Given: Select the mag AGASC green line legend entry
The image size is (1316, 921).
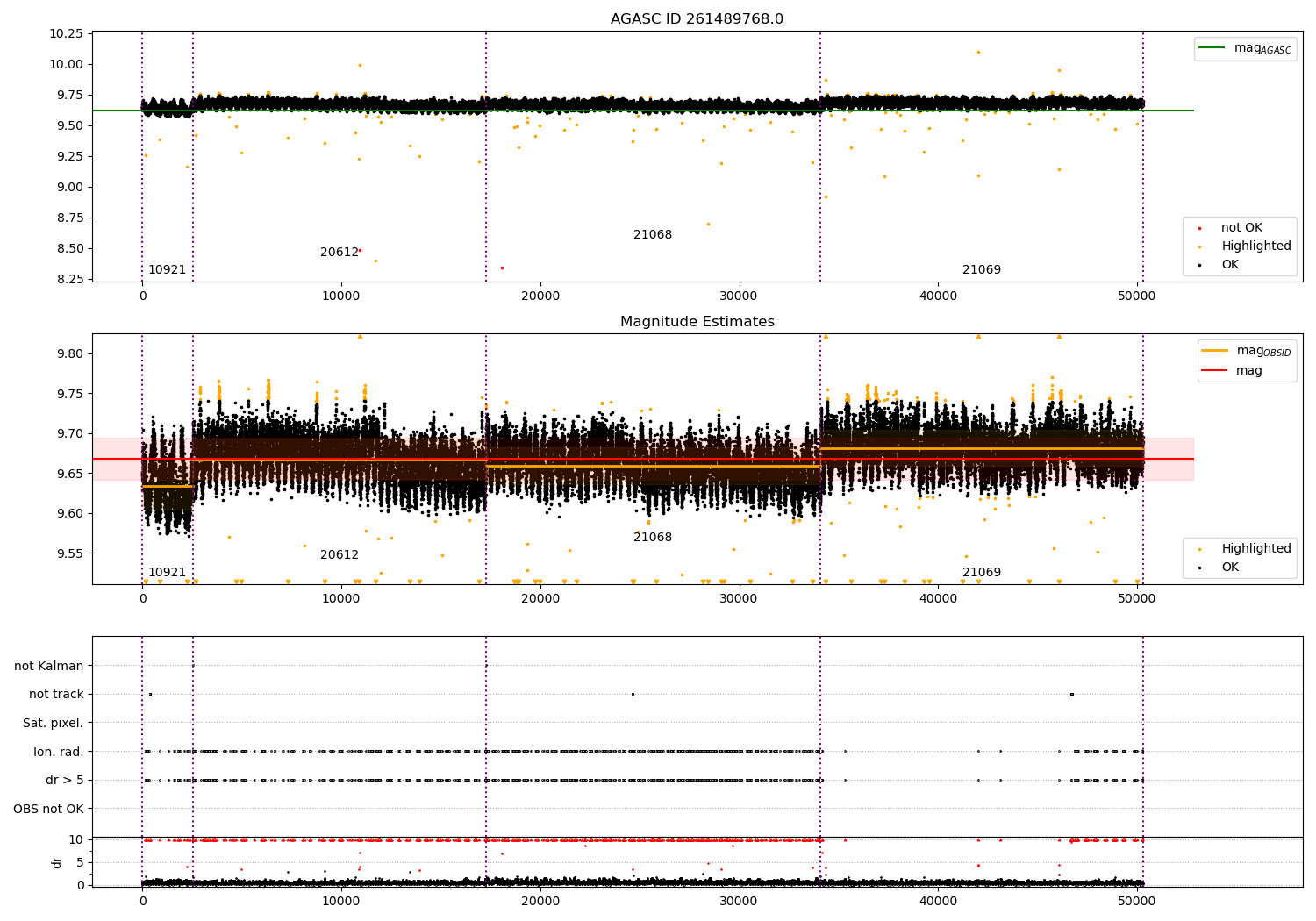Looking at the screenshot, I should [1245, 49].
